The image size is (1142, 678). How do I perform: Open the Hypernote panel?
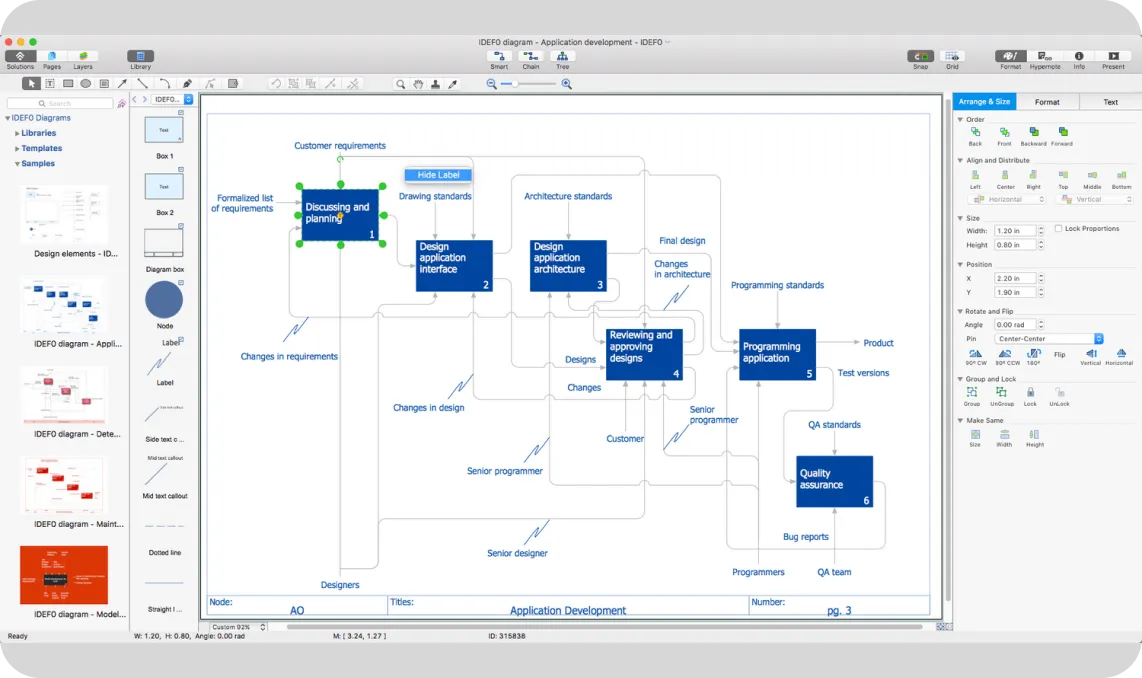tap(1045, 56)
